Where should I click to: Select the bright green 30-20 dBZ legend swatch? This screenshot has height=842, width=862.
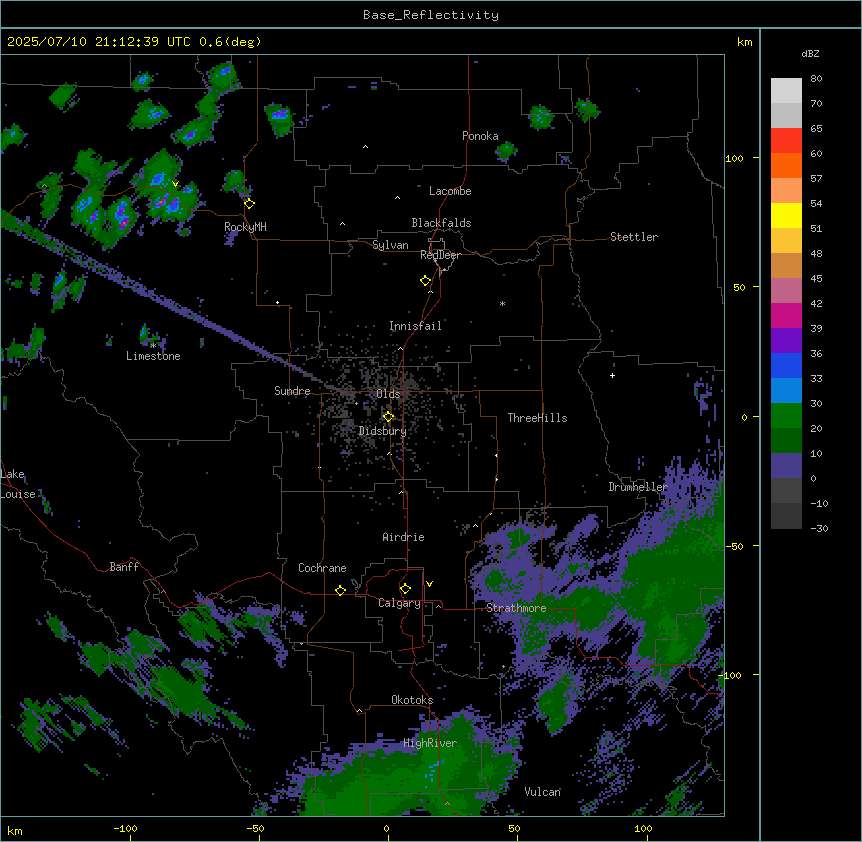[786, 416]
